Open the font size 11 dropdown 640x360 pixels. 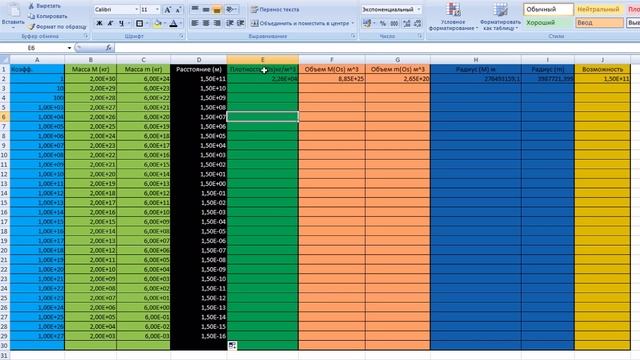coord(158,9)
